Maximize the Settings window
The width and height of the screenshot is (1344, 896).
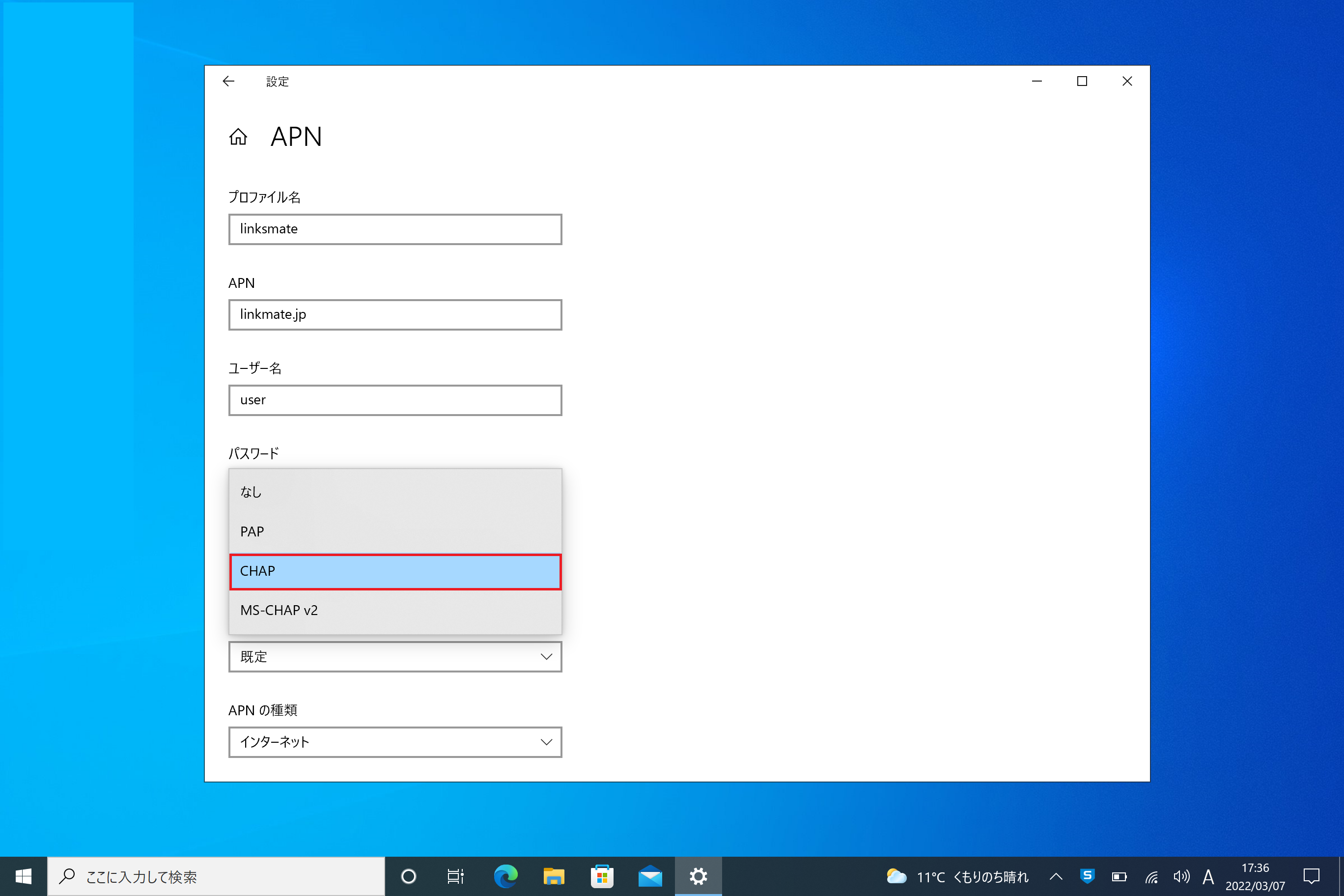1082,81
